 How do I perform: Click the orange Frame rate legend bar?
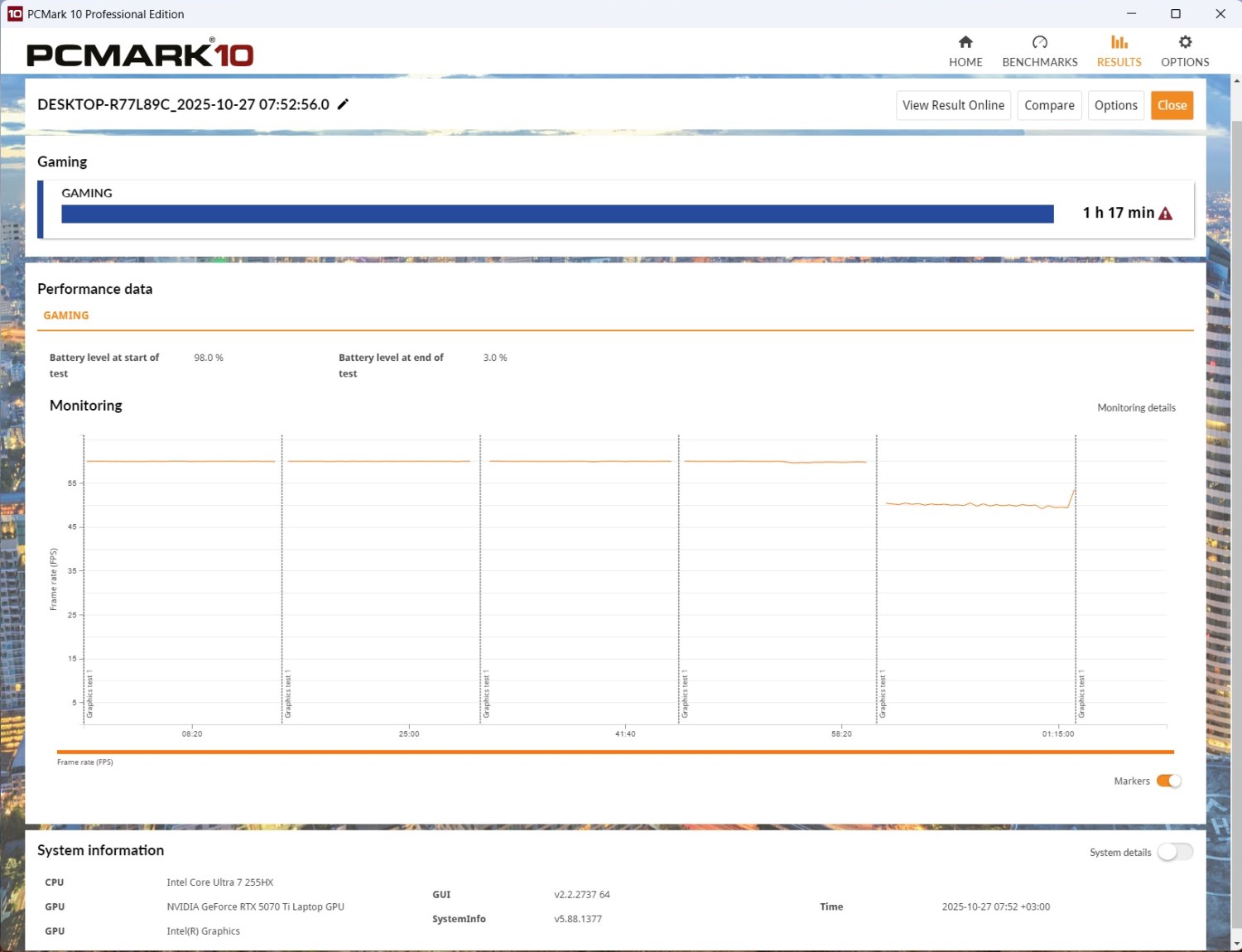click(615, 752)
